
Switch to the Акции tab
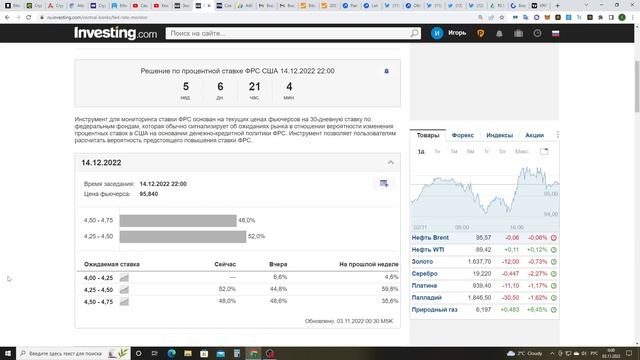tap(534, 135)
